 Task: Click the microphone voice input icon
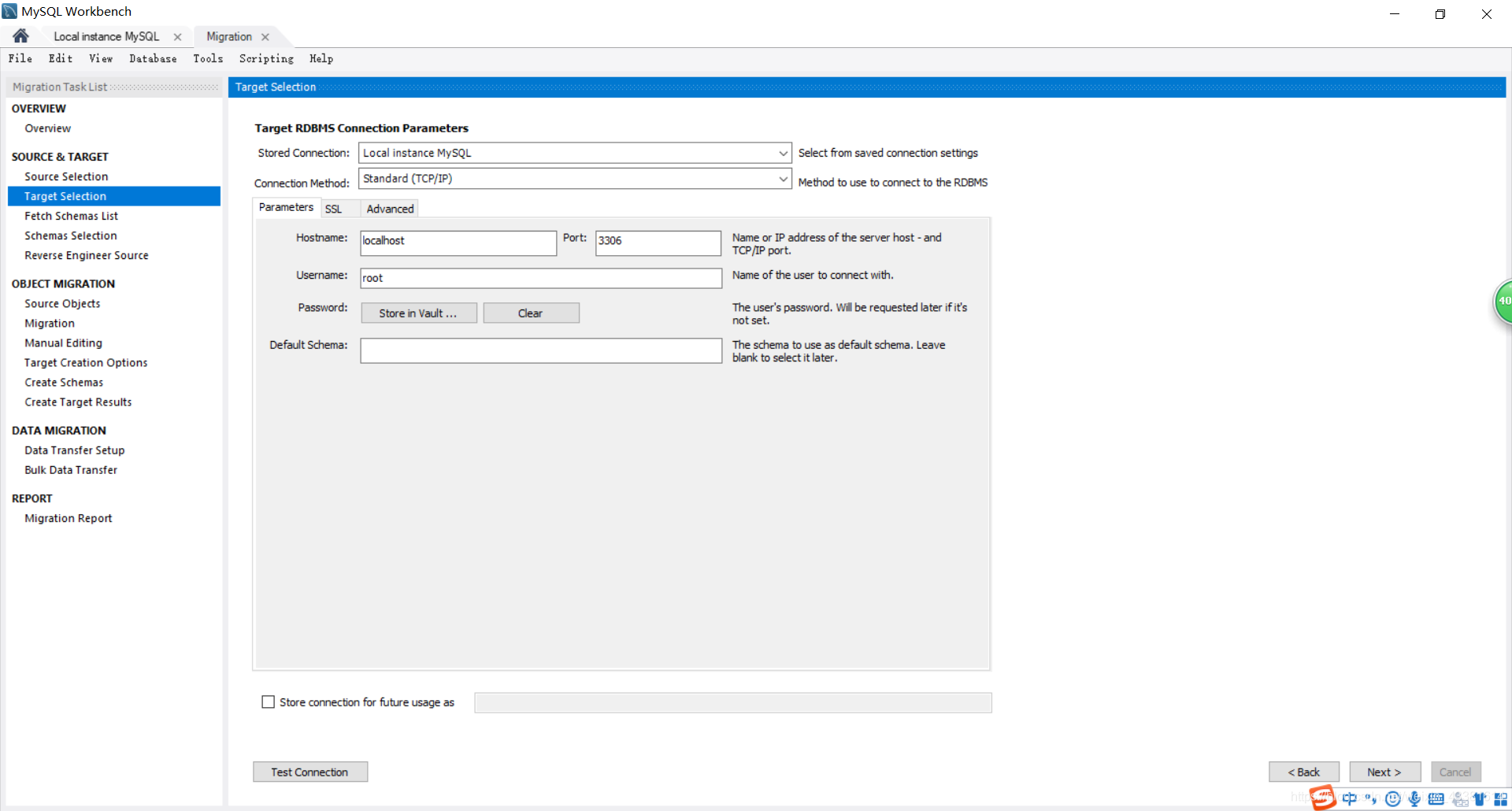click(x=1414, y=798)
